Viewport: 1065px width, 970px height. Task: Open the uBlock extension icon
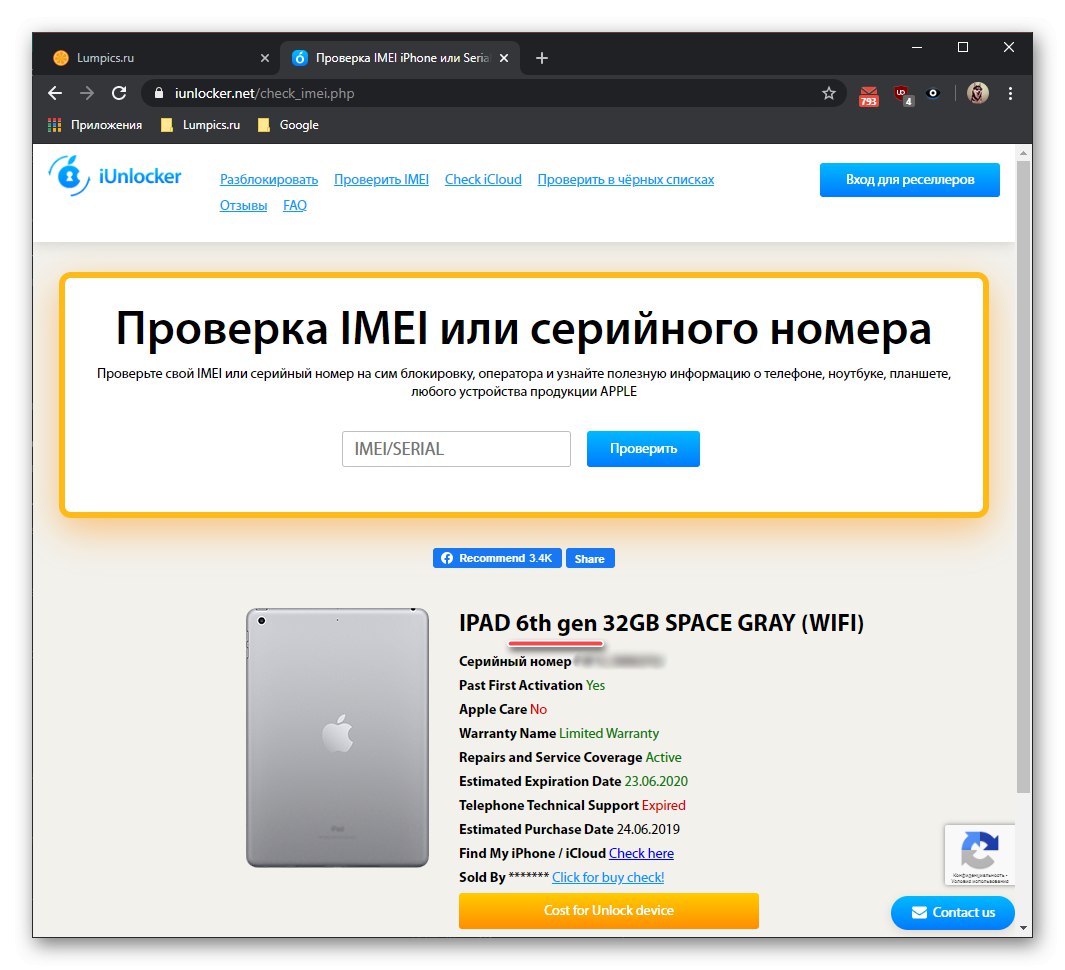(x=903, y=95)
